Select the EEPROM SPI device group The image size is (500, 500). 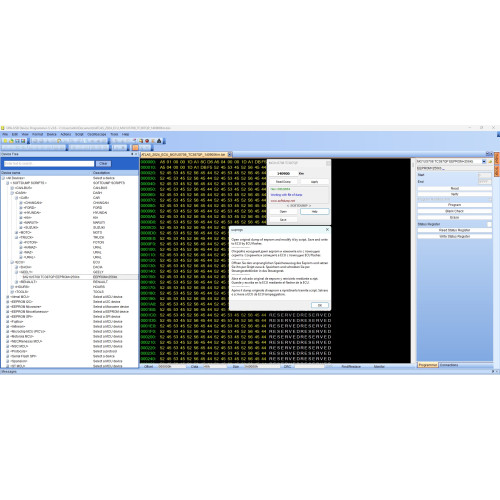pos(22,317)
